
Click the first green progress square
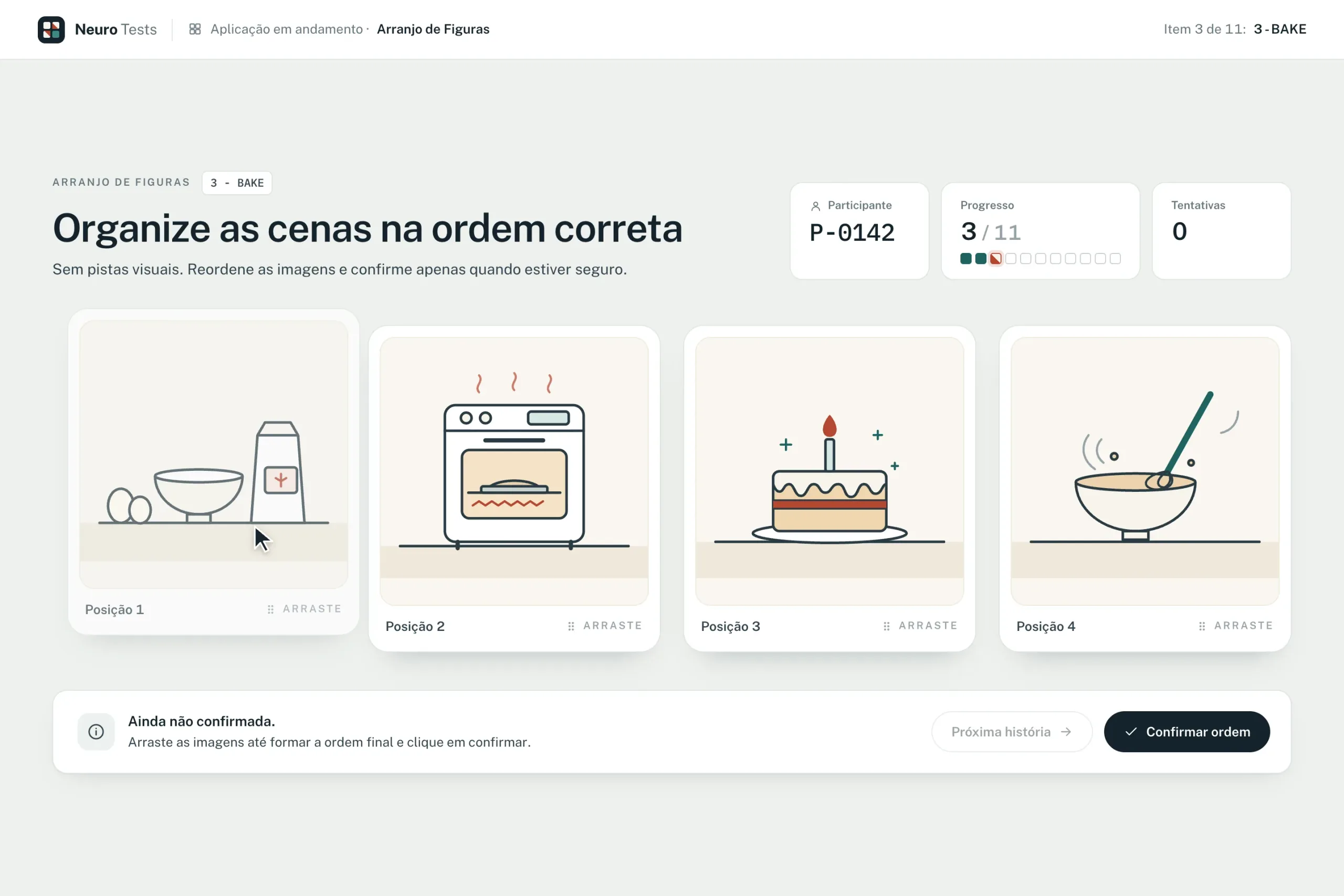(965, 259)
